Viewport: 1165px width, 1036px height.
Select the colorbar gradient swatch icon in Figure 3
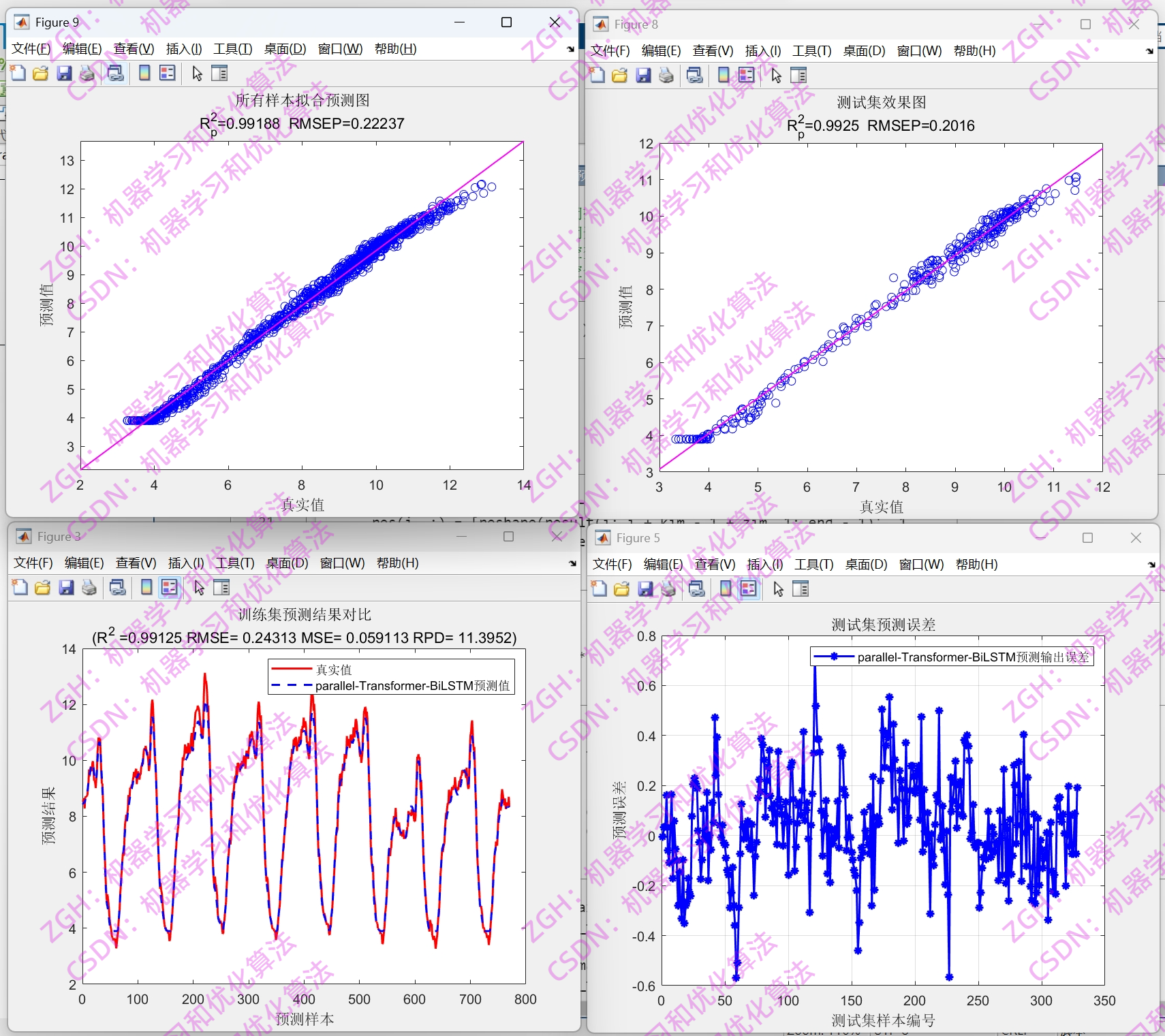146,586
